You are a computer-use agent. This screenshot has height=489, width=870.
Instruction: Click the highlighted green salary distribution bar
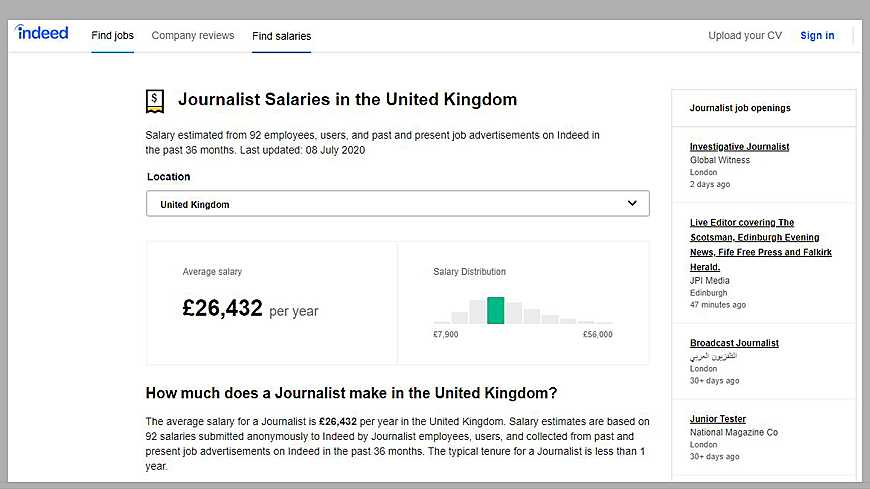click(x=495, y=311)
